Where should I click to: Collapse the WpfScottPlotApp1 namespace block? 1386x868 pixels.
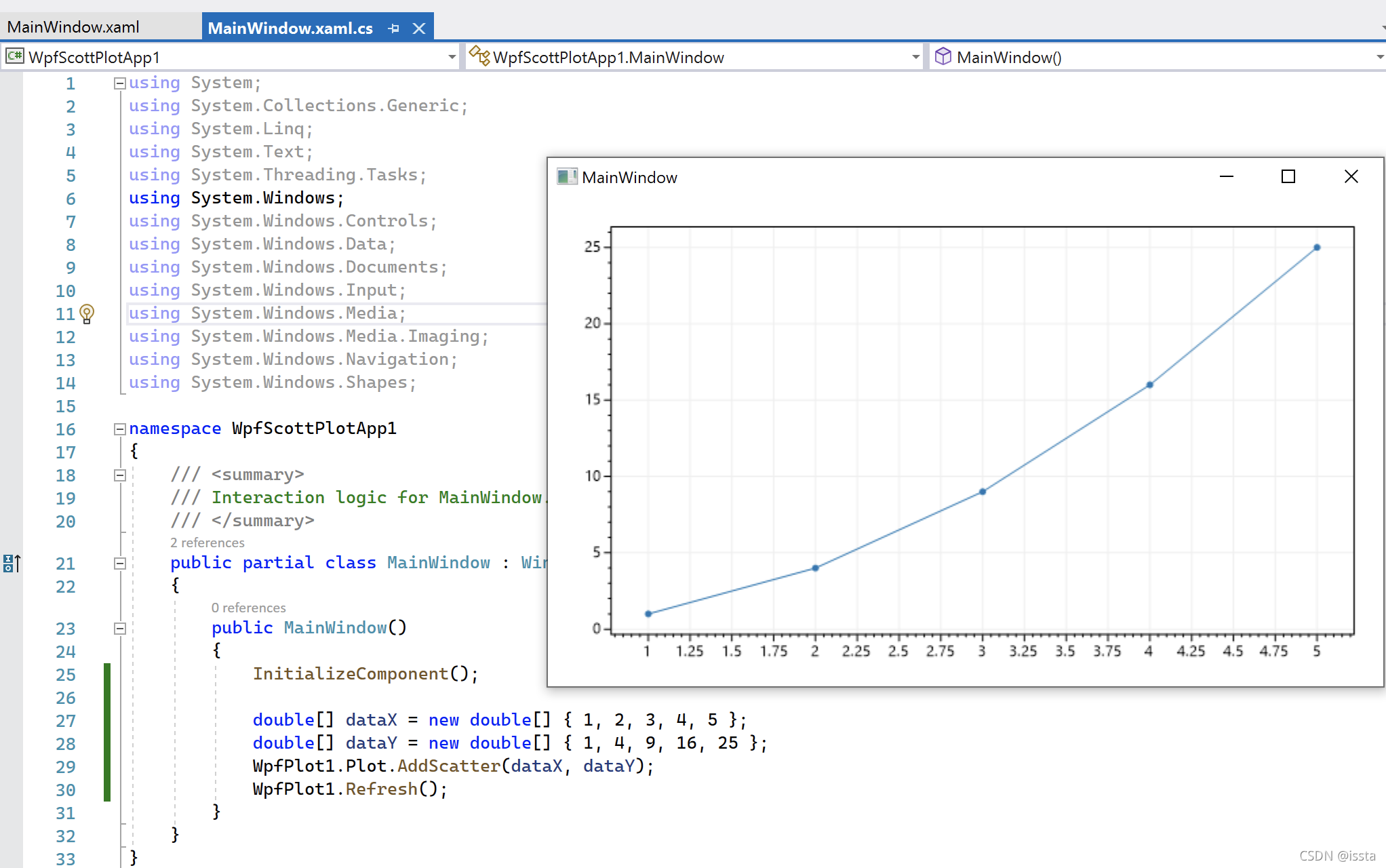[x=120, y=429]
